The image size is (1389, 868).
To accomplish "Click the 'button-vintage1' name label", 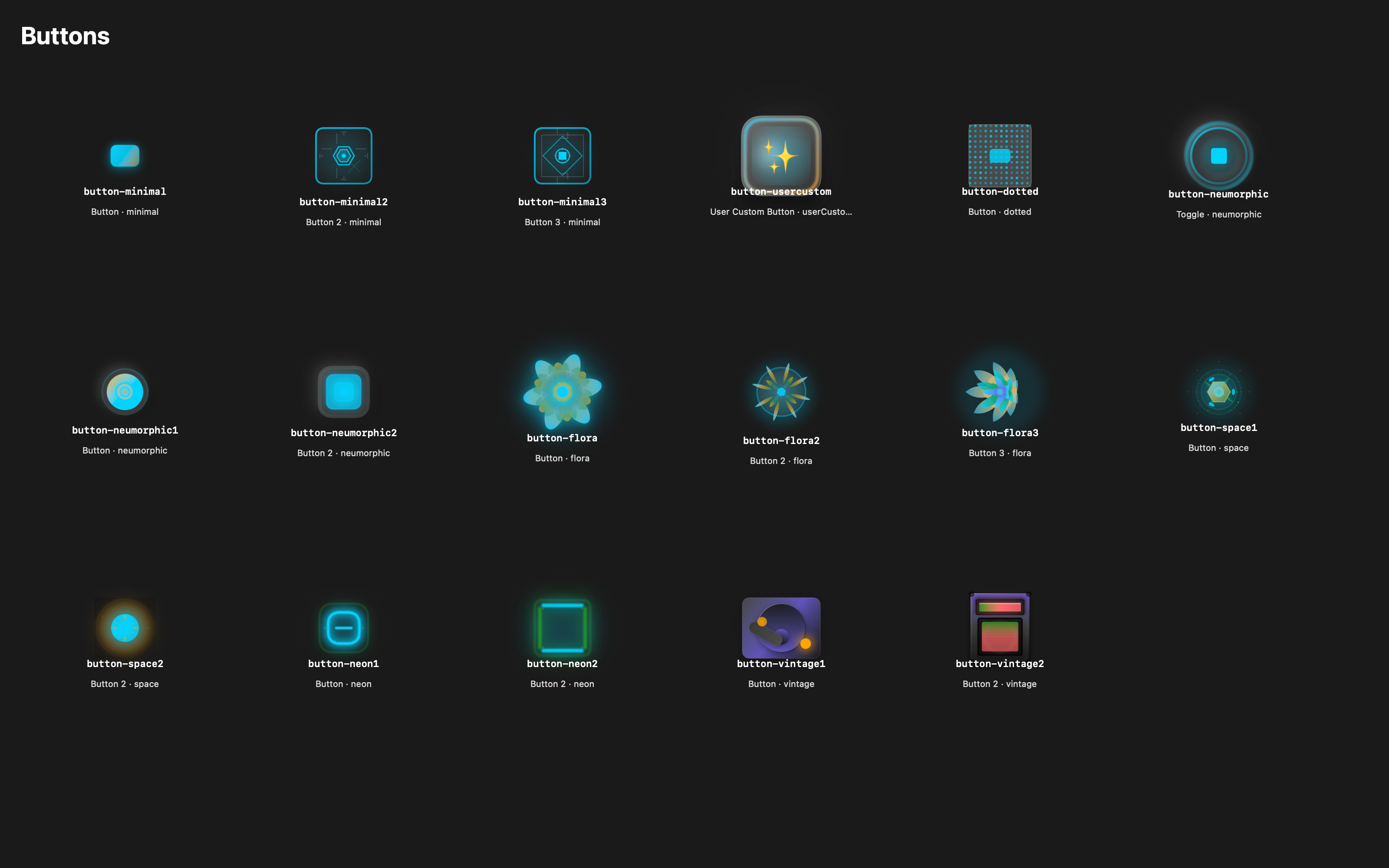I will pyautogui.click(x=780, y=663).
